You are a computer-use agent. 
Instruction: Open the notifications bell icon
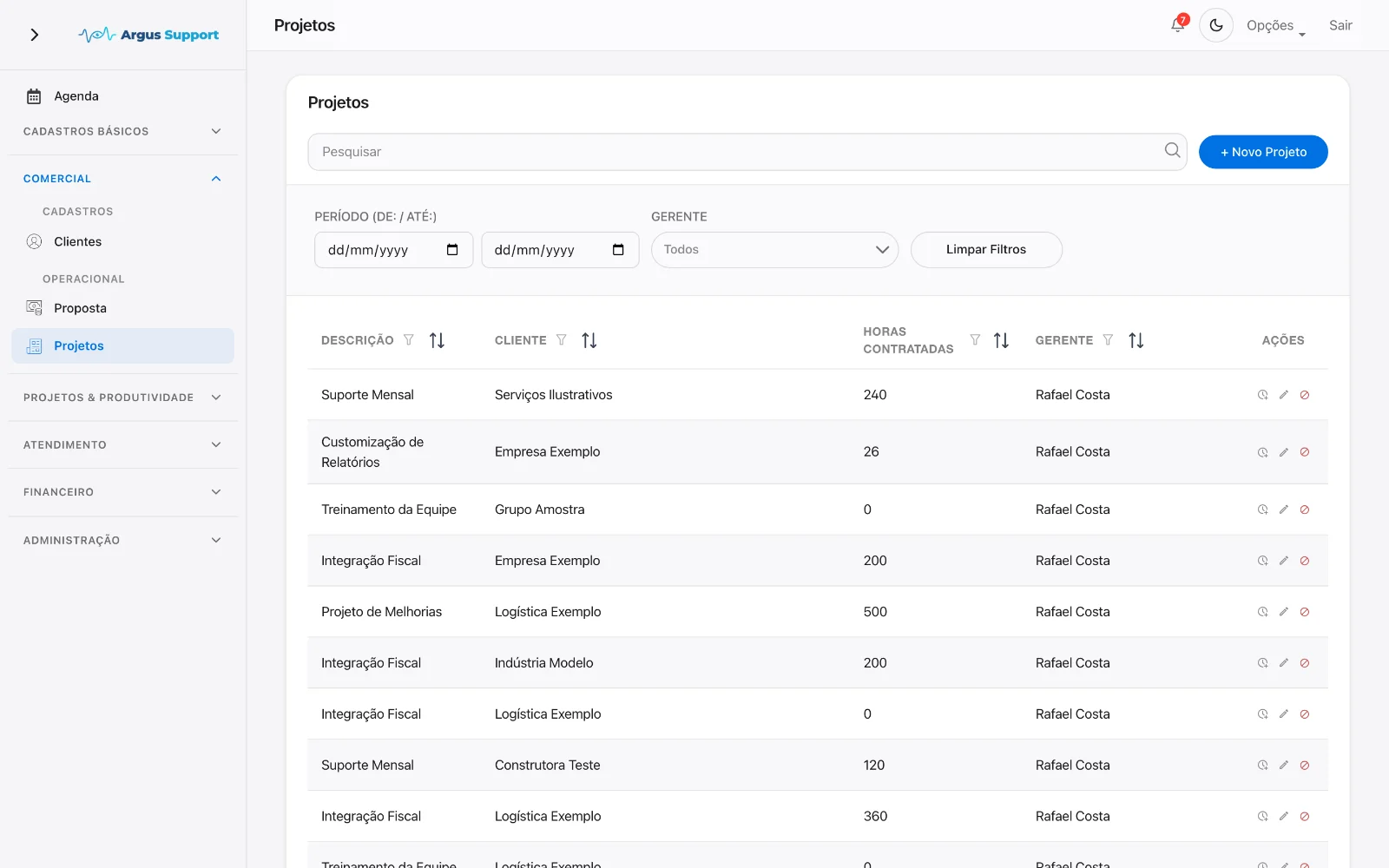(1178, 25)
